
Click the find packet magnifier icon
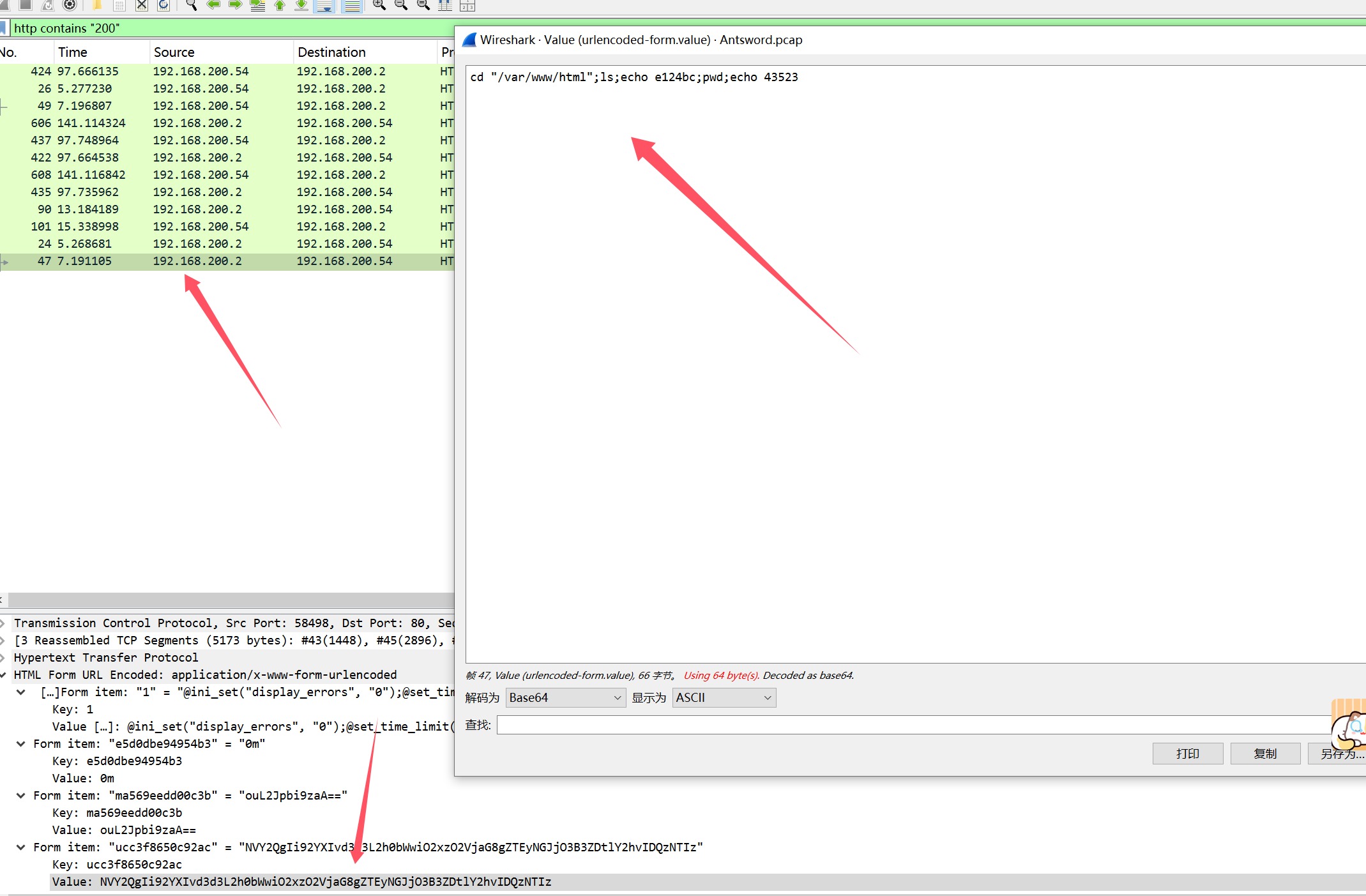coord(191,5)
